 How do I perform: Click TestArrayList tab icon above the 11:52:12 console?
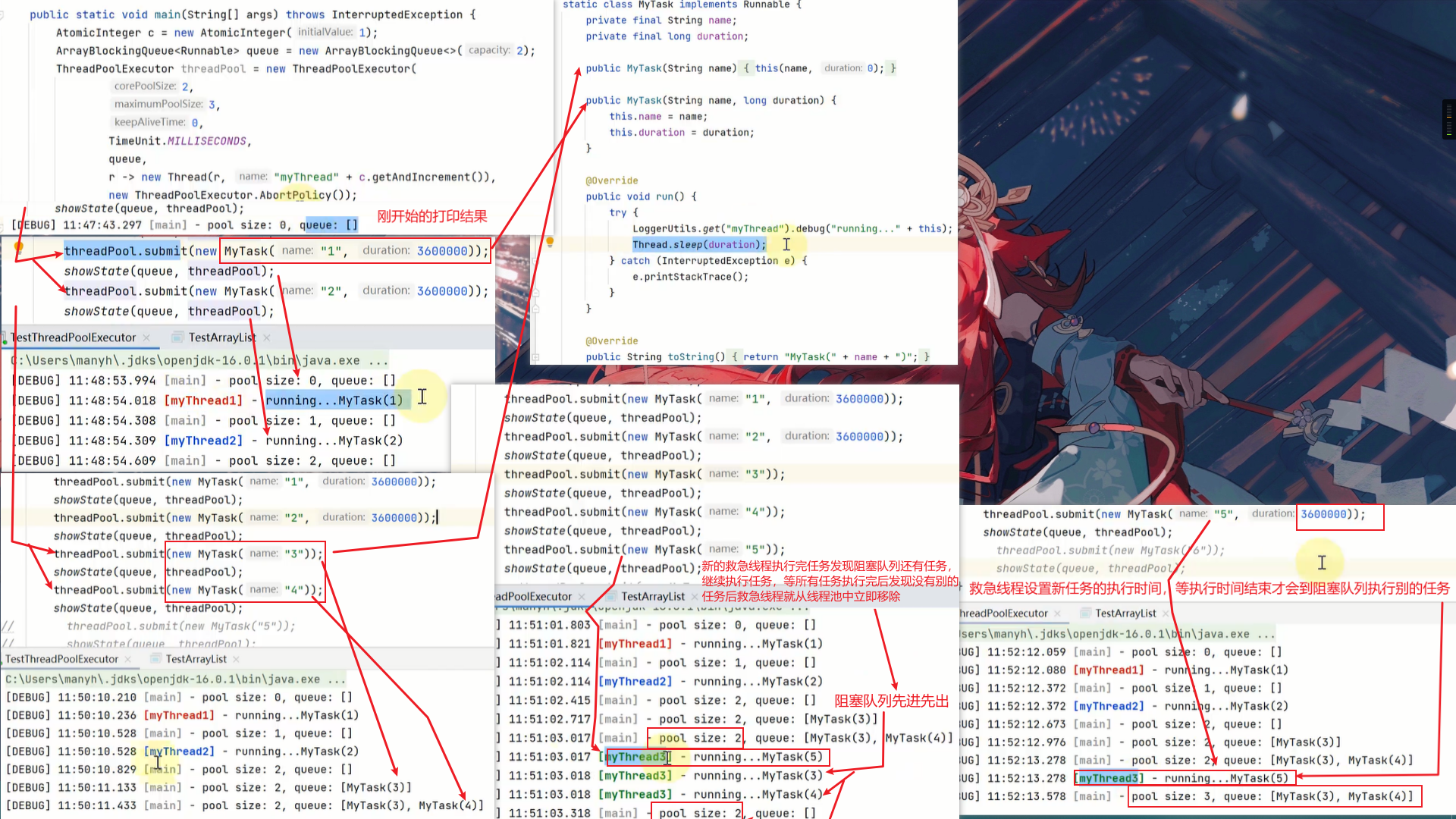[x=1084, y=613]
